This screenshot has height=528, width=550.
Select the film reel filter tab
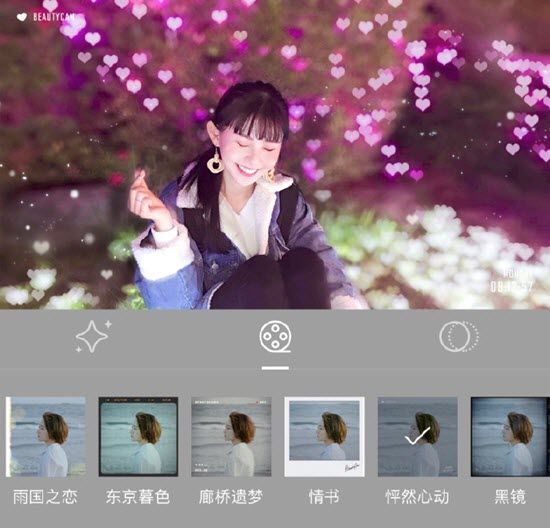(275, 337)
